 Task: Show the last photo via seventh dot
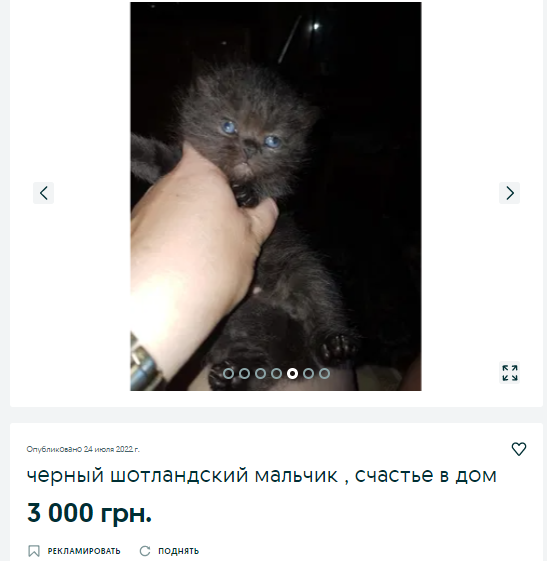[324, 374]
